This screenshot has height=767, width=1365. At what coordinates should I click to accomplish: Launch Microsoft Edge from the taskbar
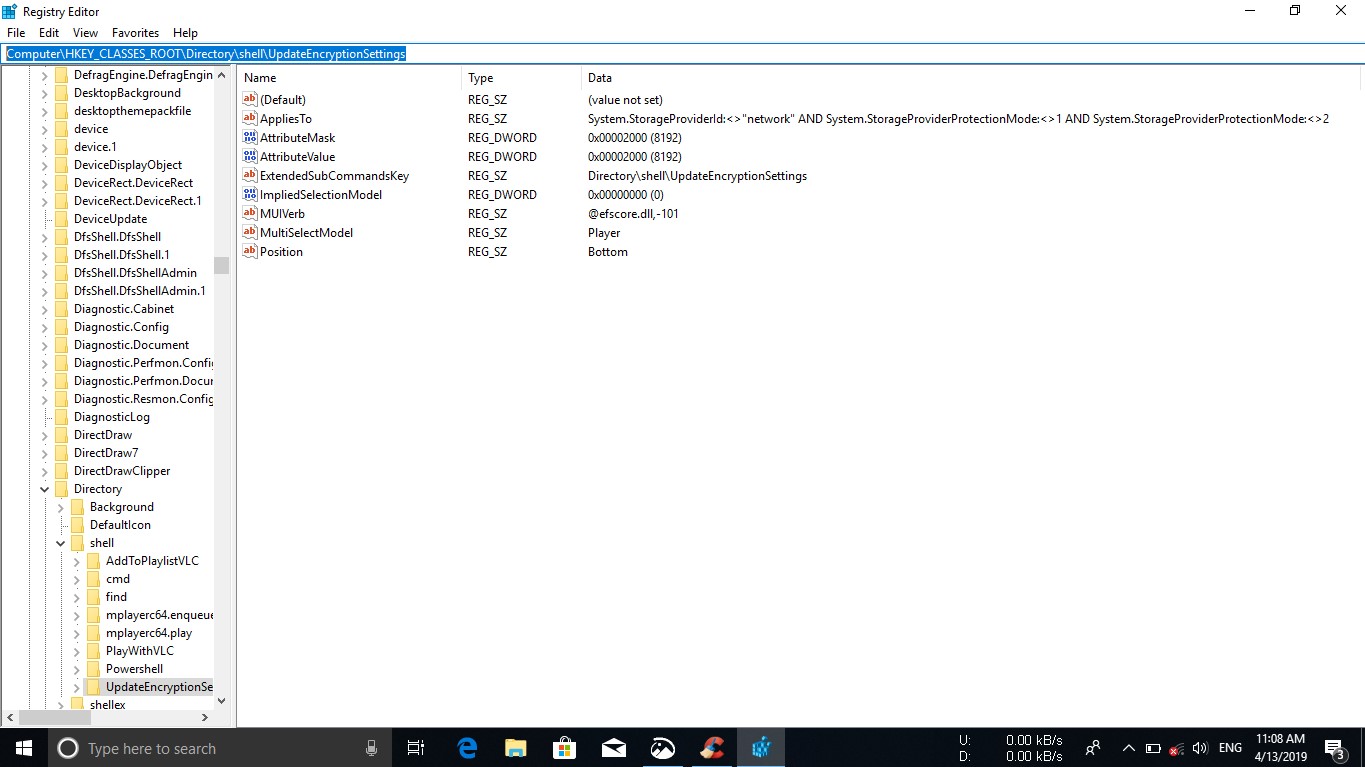pyautogui.click(x=467, y=748)
